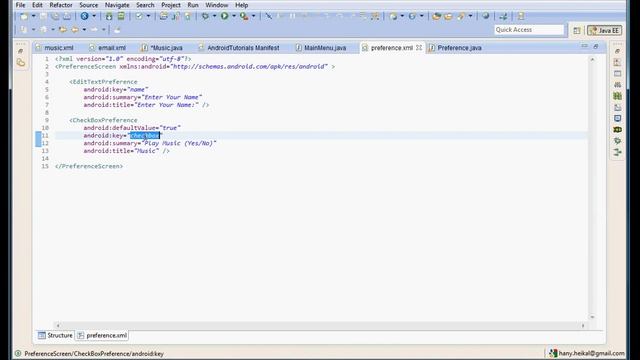Click the blue round toolbar icon
This screenshot has height=360, width=640.
click(84, 16)
